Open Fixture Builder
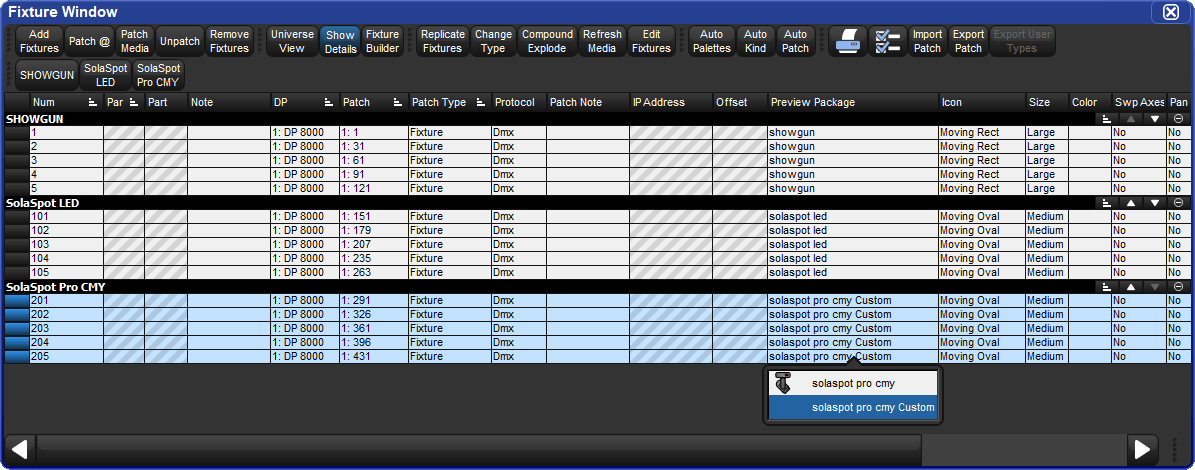Viewport: 1195px width, 470px height. [383, 42]
